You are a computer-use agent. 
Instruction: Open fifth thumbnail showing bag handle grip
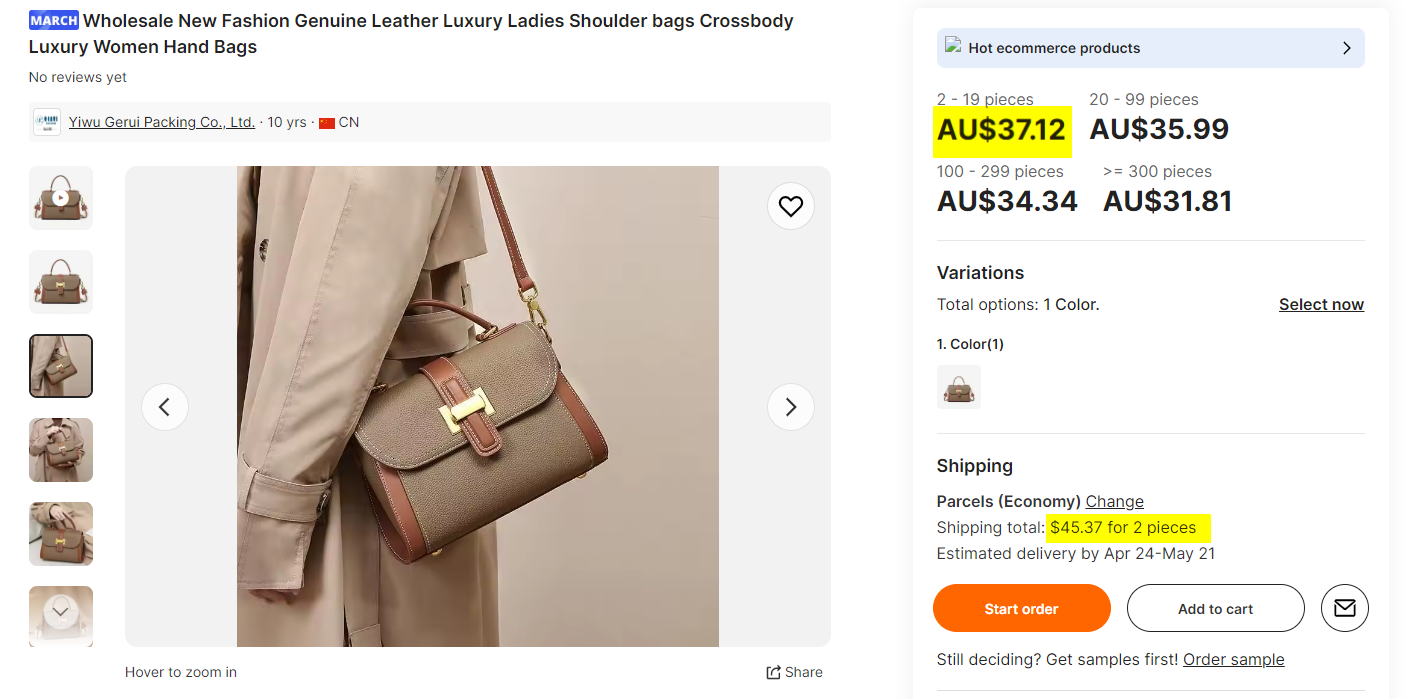coord(61,534)
